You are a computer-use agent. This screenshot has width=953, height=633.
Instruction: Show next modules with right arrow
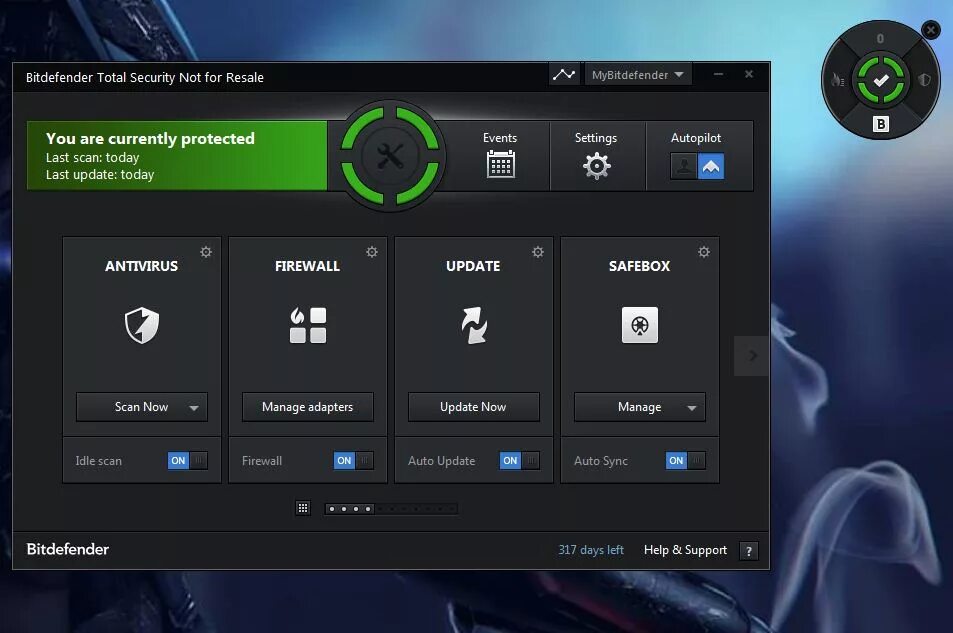point(752,355)
